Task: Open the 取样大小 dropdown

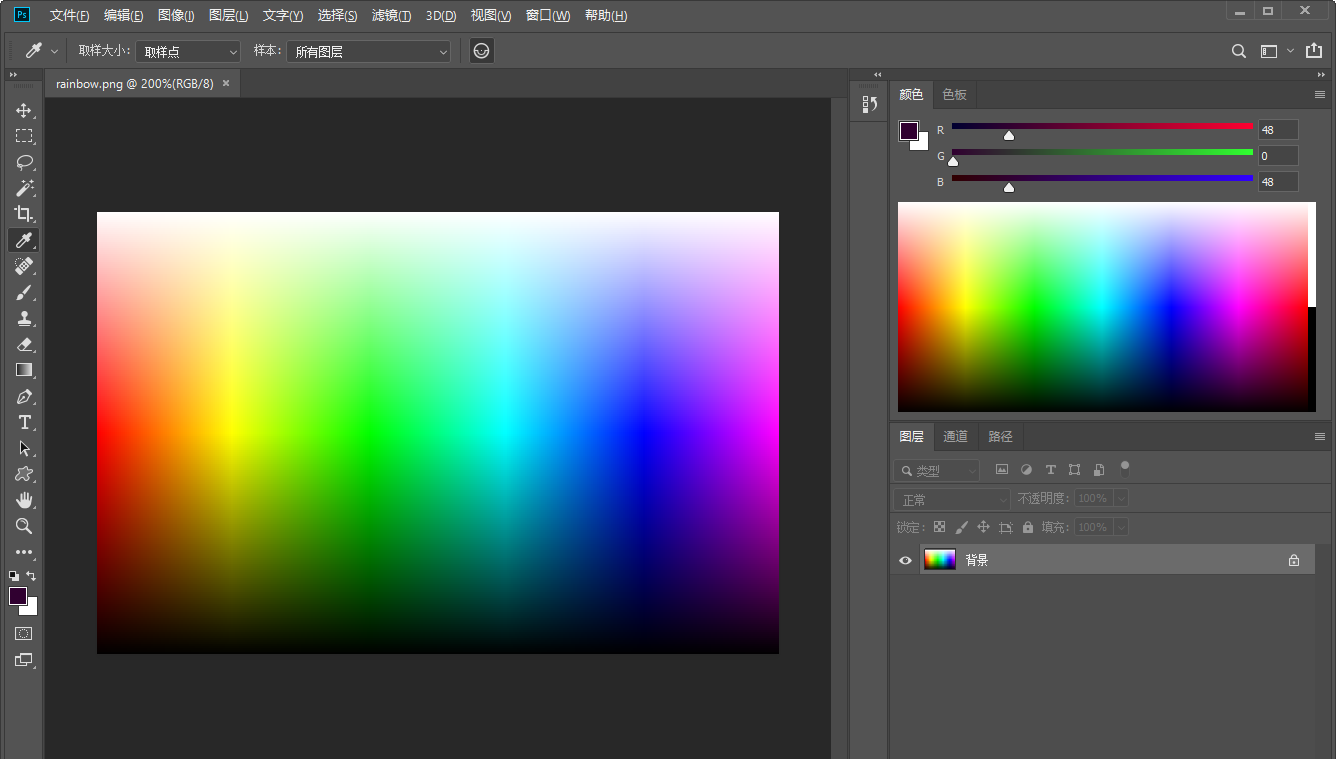Action: point(188,51)
